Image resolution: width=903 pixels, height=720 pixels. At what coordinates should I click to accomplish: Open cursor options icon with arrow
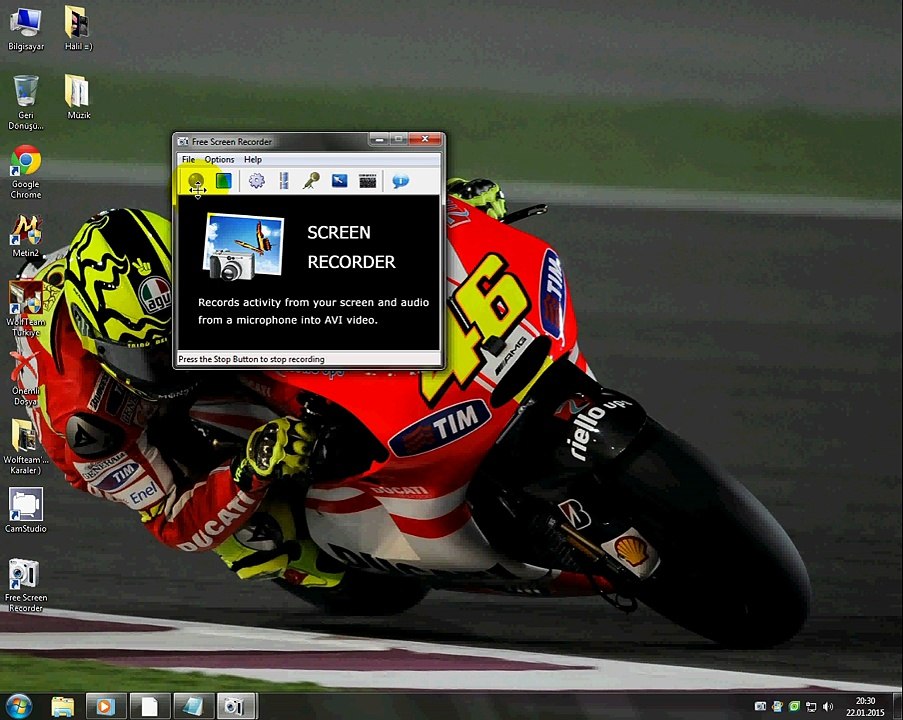tap(340, 181)
